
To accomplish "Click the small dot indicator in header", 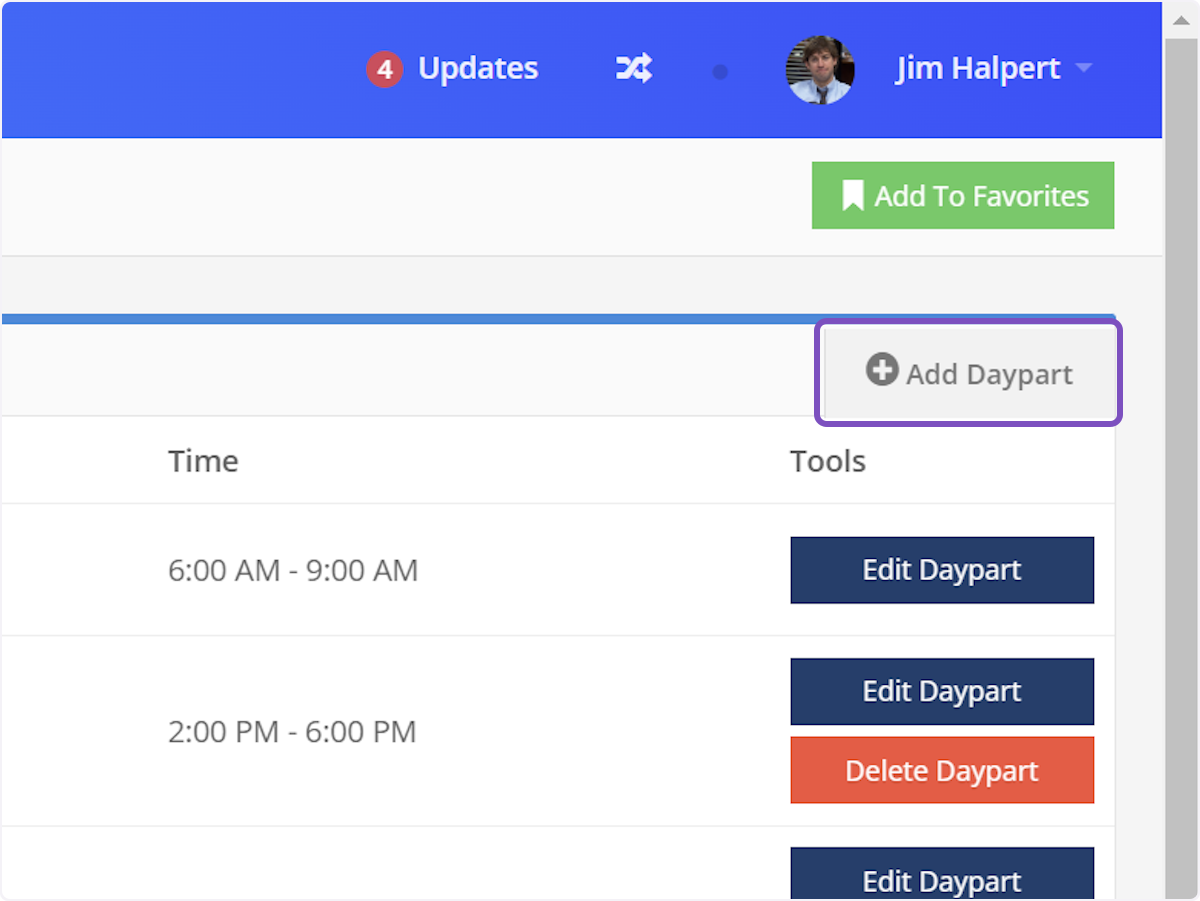I will pyautogui.click(x=720, y=72).
